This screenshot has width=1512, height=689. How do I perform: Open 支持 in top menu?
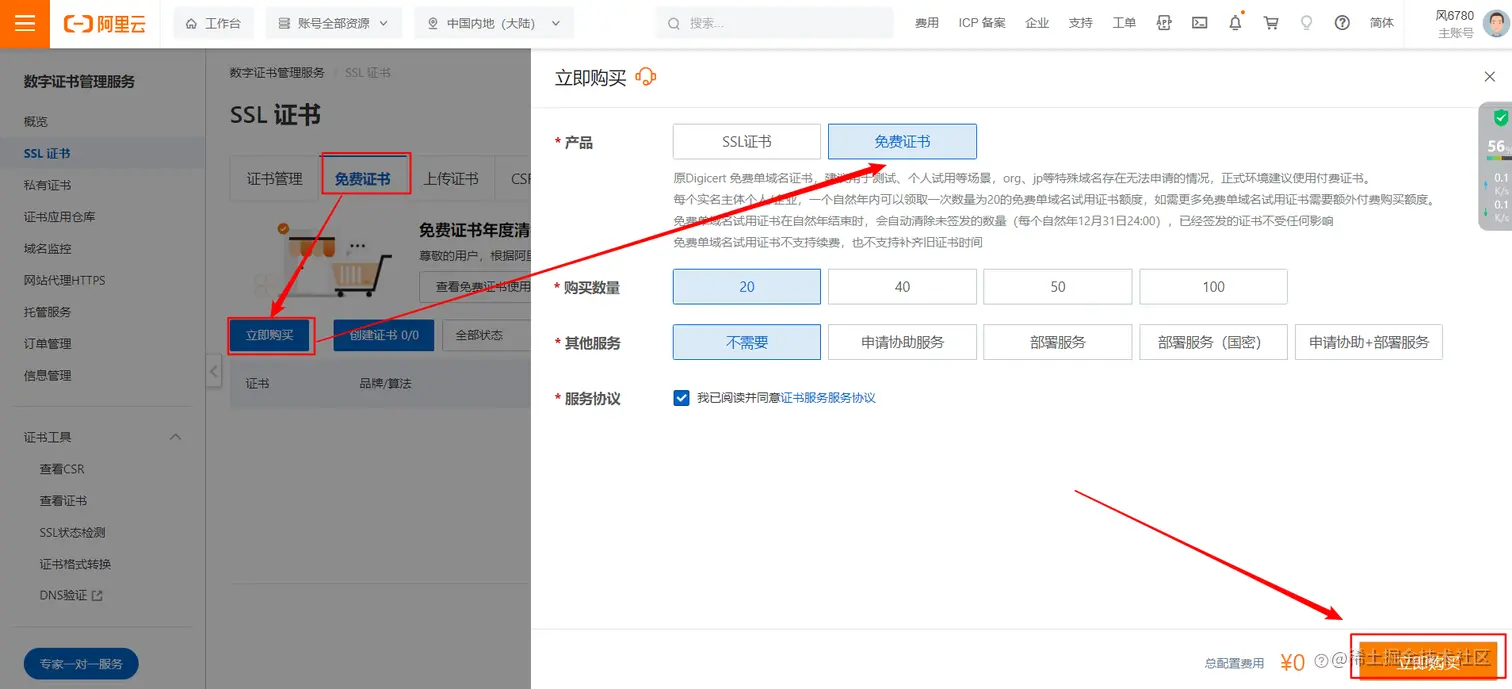[x=1080, y=23]
